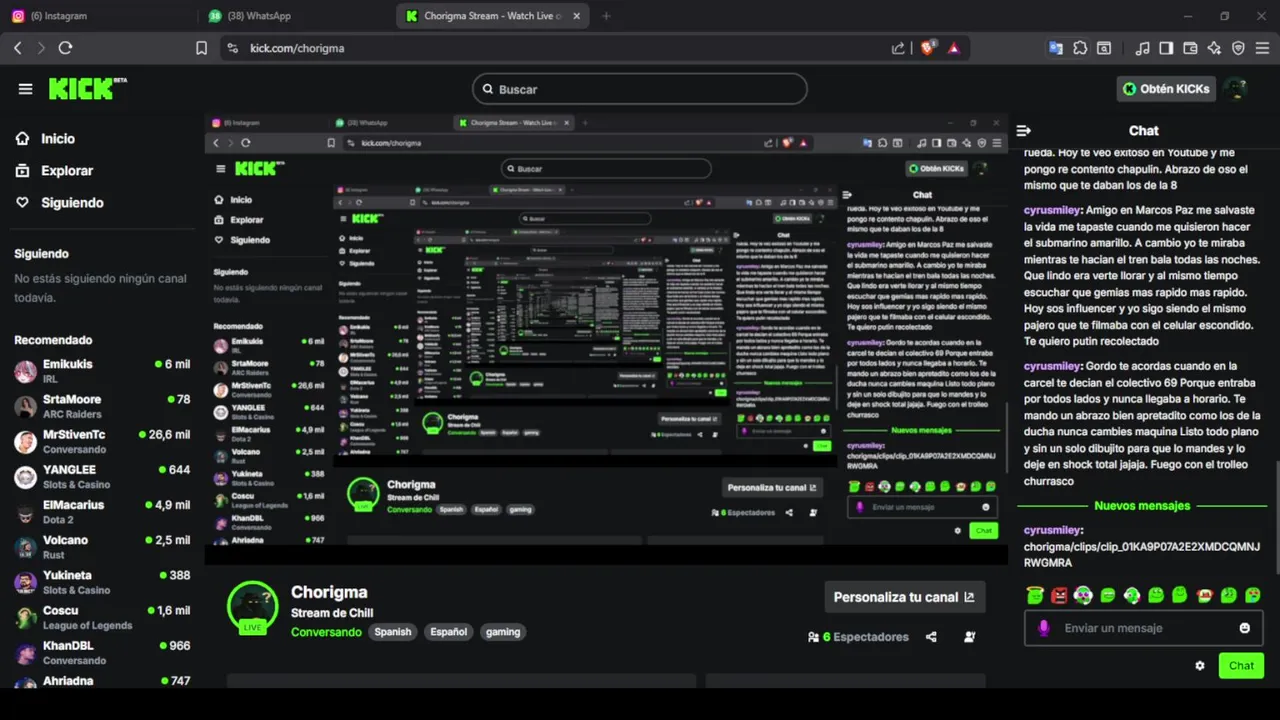The height and width of the screenshot is (720, 1280).
Task: Open recommended channel Emikukis
Action: tap(102, 371)
